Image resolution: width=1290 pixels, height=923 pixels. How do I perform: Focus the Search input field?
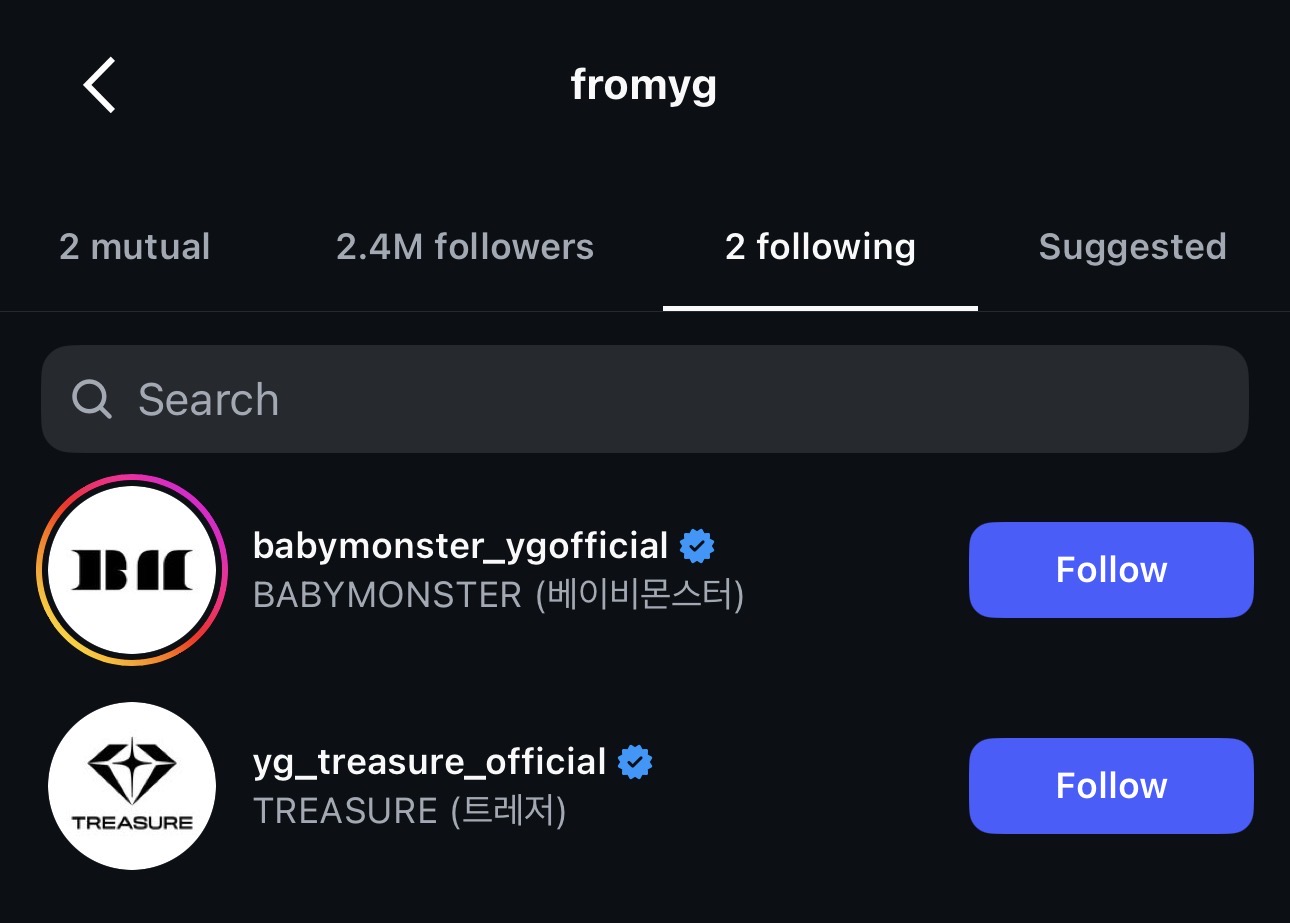click(660, 399)
